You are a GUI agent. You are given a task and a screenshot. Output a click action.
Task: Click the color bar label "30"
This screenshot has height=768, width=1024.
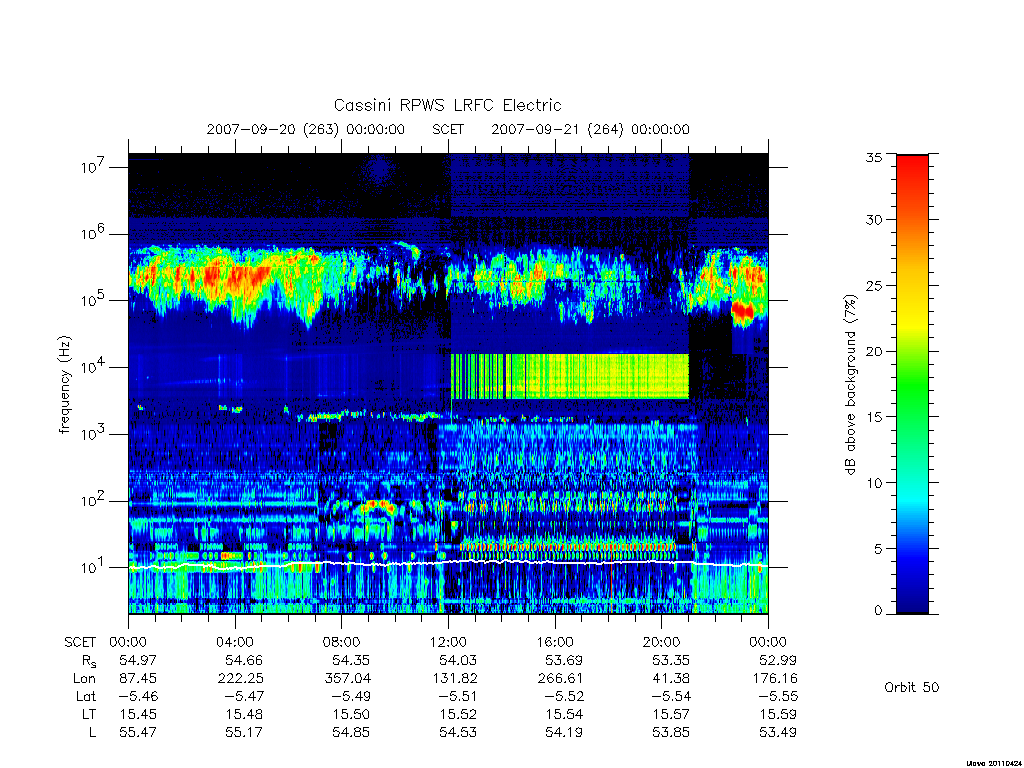pyautogui.click(x=873, y=219)
